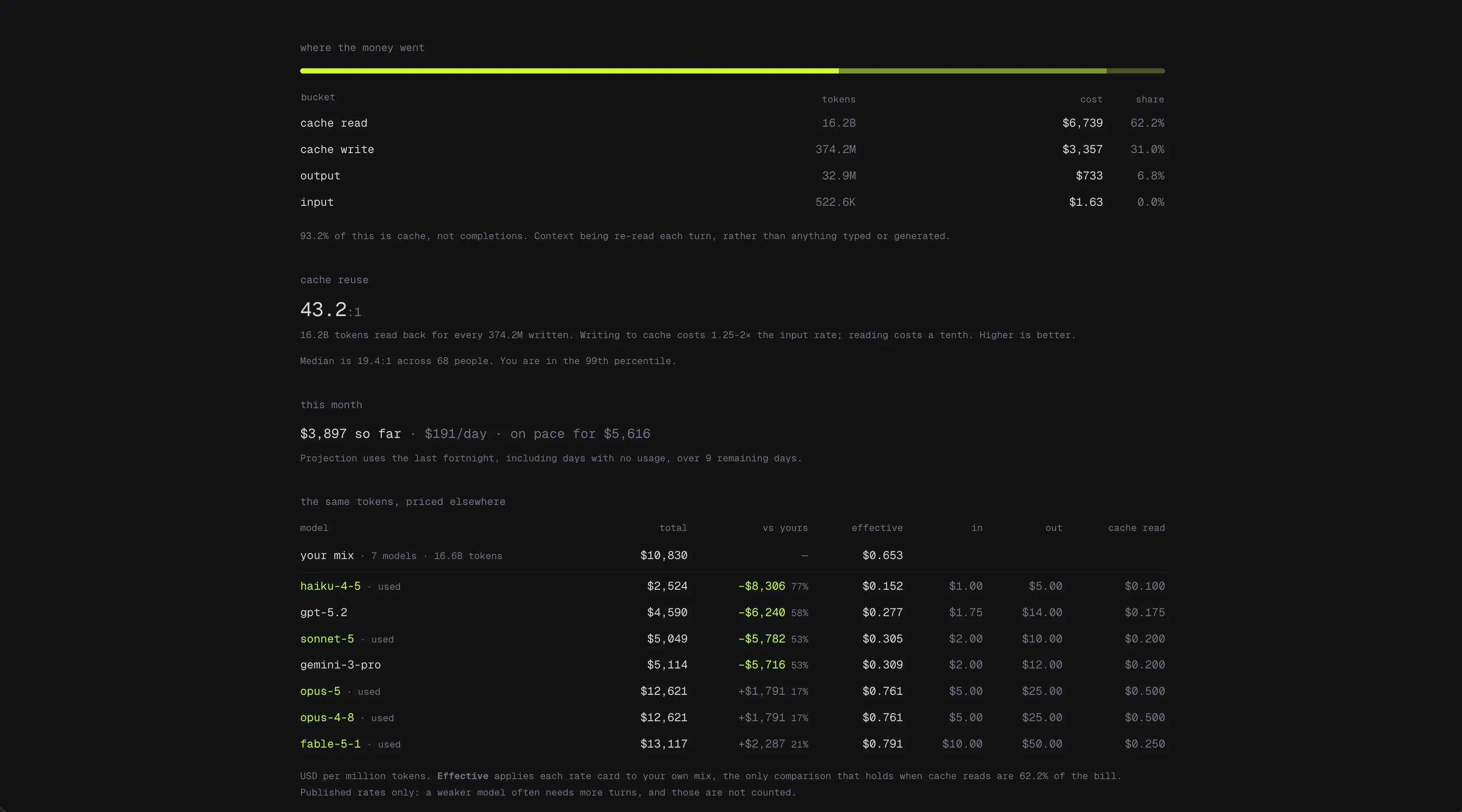The width and height of the screenshot is (1462, 812).
Task: Click the 'your mix' row label
Action: pyautogui.click(x=327, y=556)
